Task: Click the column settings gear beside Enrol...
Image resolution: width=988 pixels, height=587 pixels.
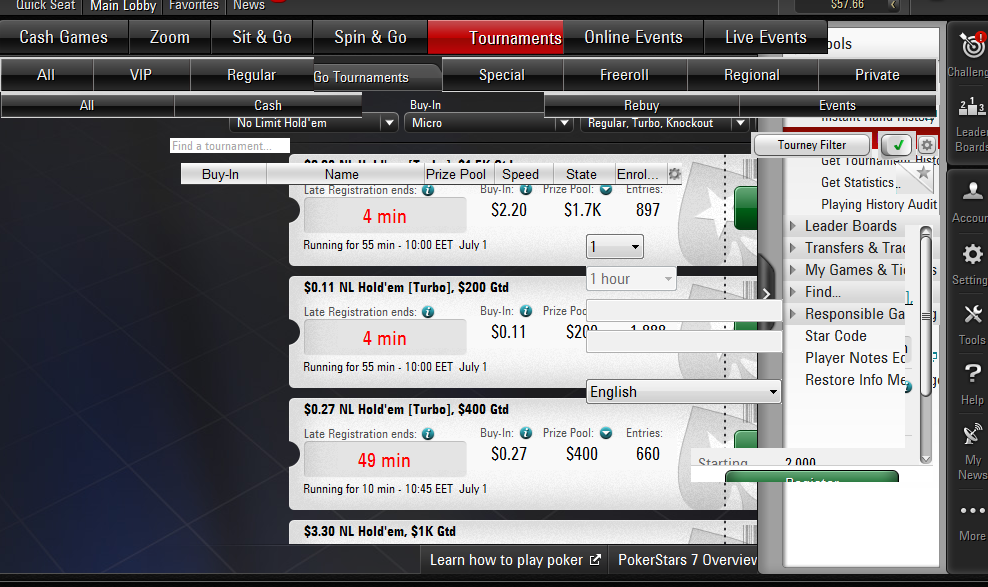Action: (x=674, y=174)
